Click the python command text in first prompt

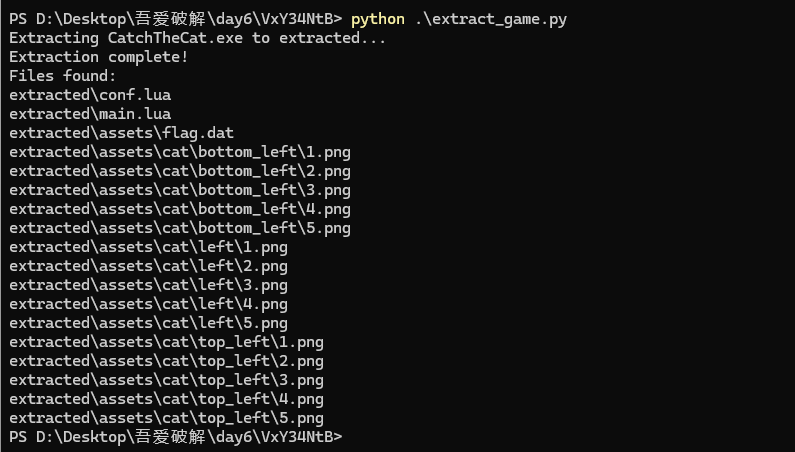point(378,19)
